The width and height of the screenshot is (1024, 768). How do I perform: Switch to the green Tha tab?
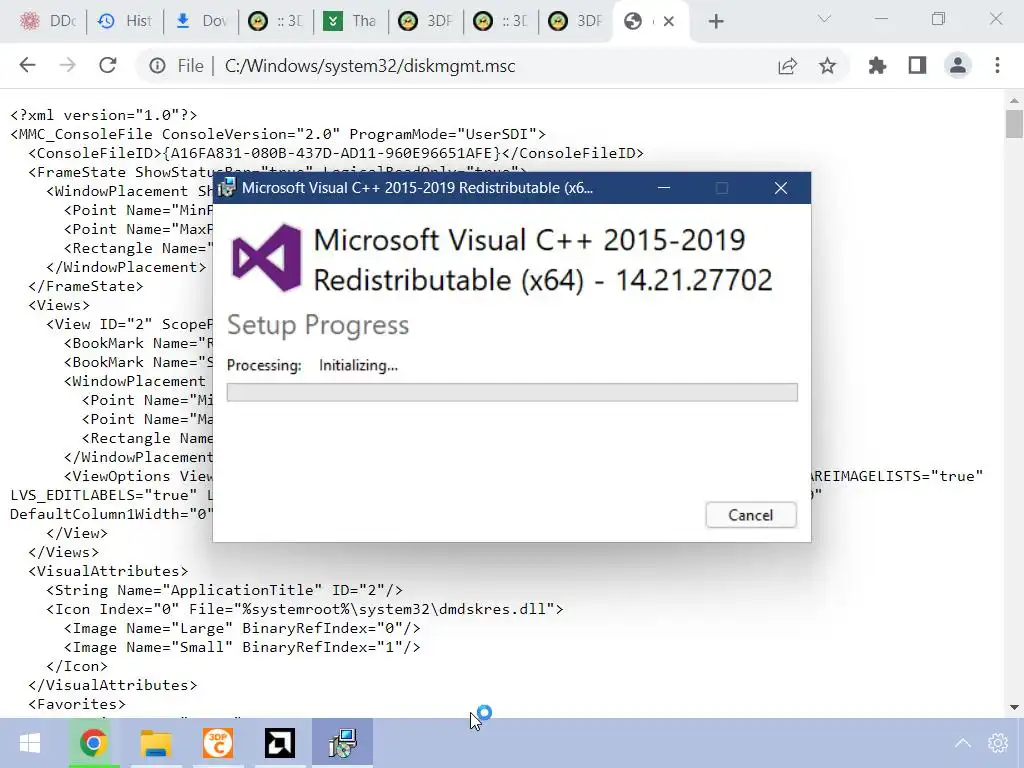coord(351,22)
